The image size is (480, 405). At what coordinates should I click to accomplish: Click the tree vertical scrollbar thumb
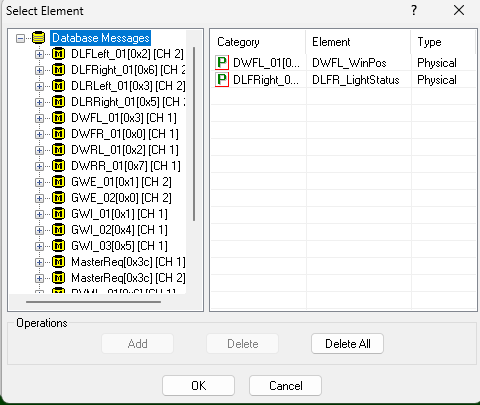pyautogui.click(x=194, y=134)
